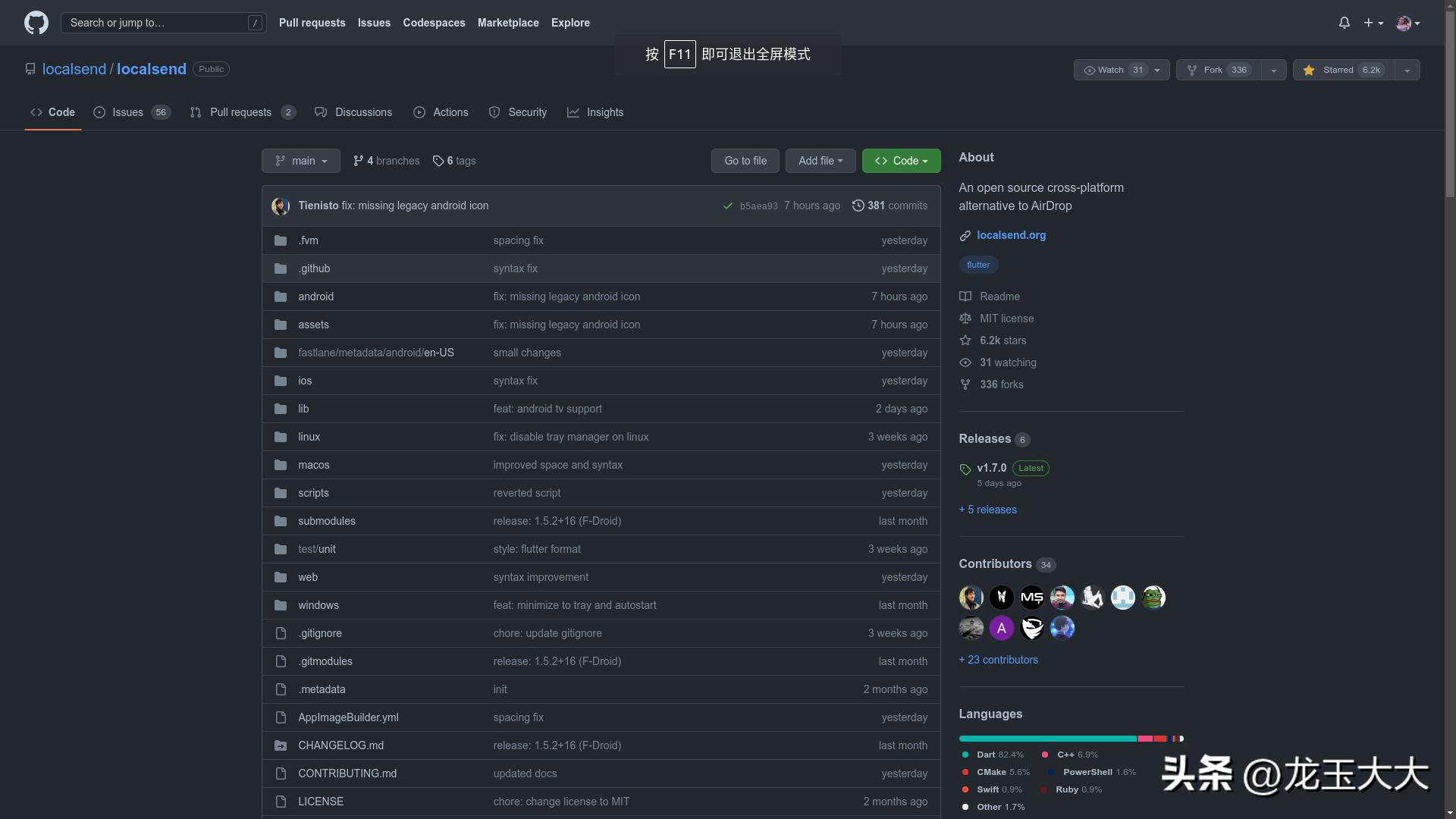The height and width of the screenshot is (819, 1456).
Task: Switch to the Issues tab
Action: pos(127,112)
